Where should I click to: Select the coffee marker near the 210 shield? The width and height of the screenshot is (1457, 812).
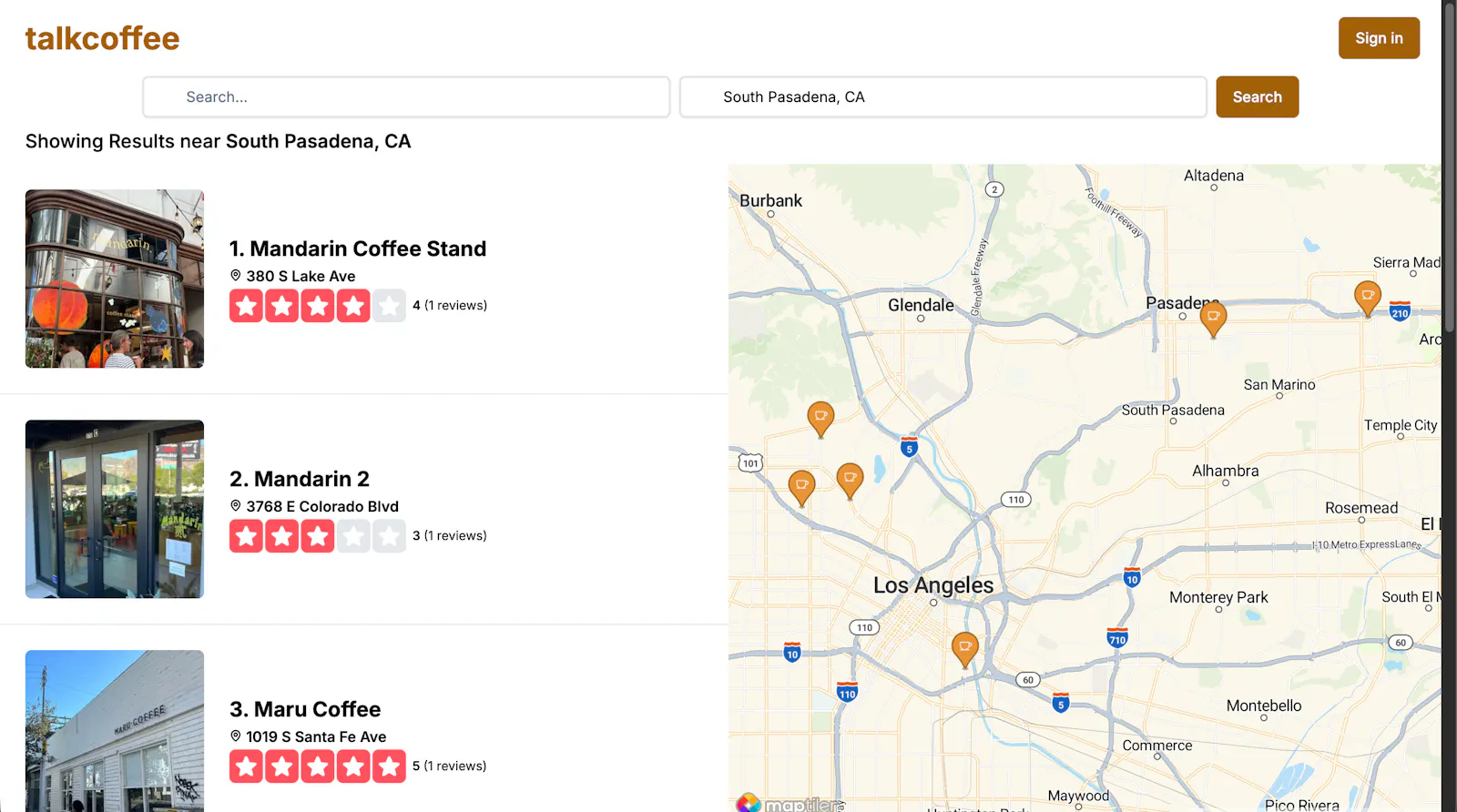coord(1367,298)
